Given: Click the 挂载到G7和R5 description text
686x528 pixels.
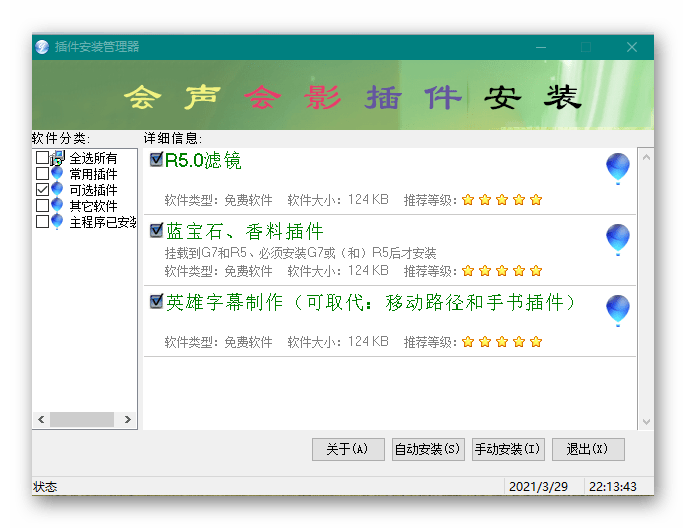Looking at the screenshot, I should tap(300, 253).
